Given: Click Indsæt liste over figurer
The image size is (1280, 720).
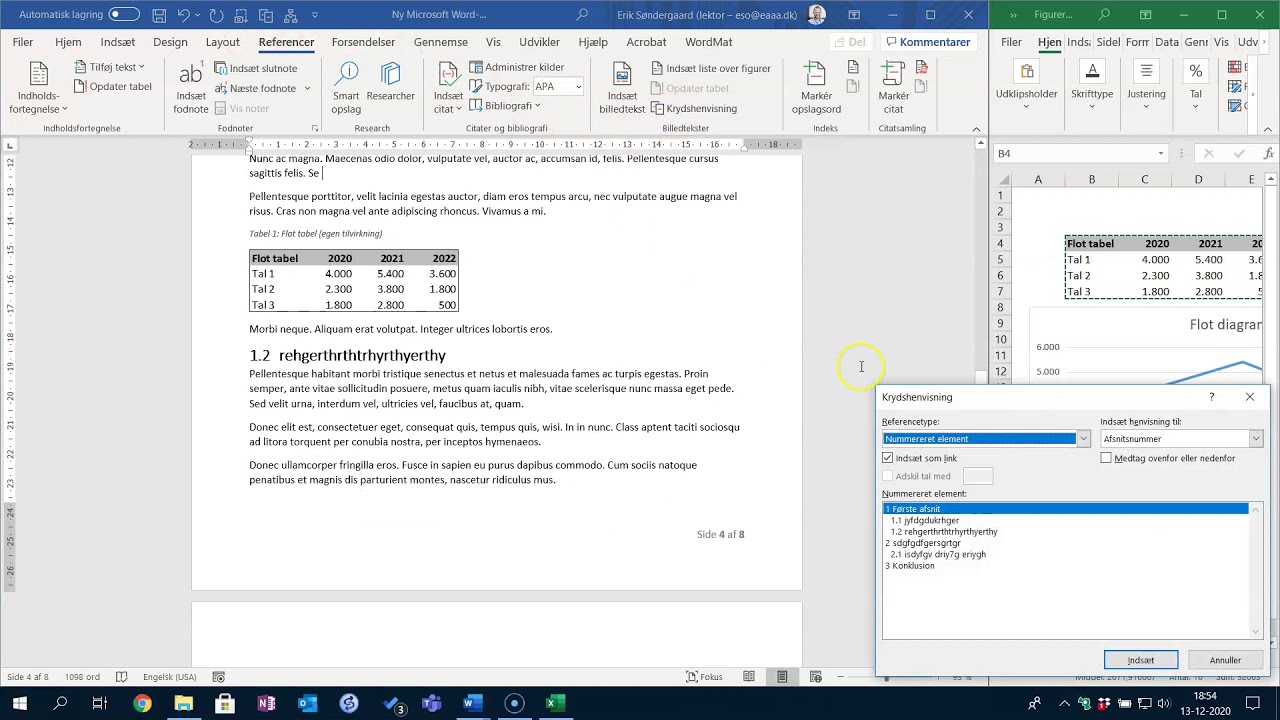Looking at the screenshot, I should (x=711, y=68).
